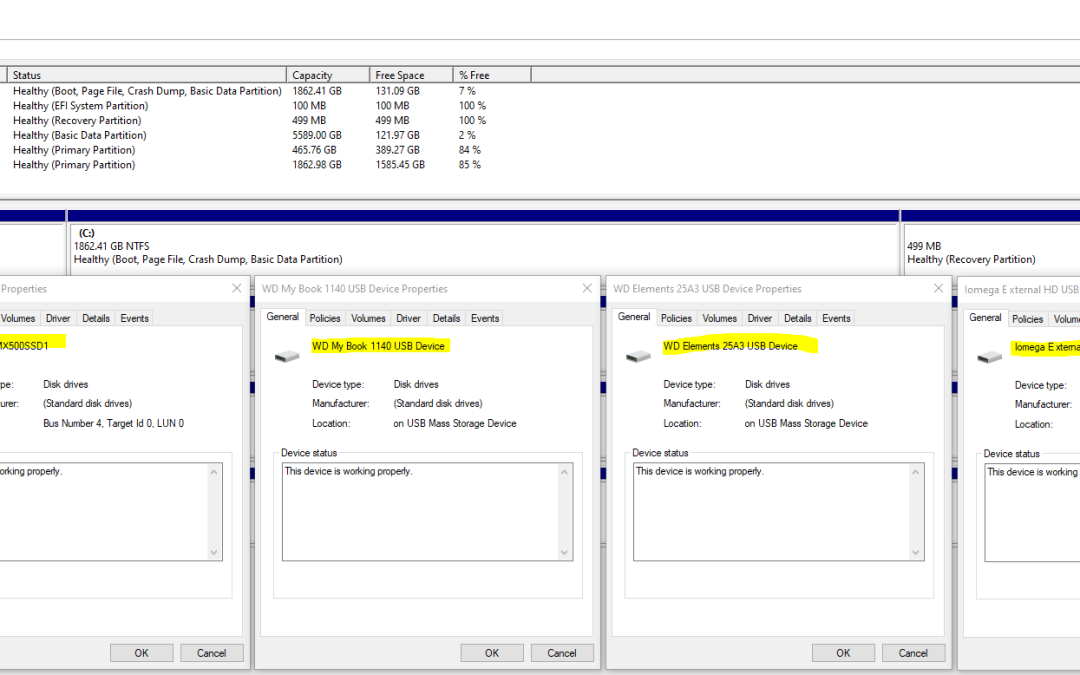Click the WD Elements disk drive icon
The image size is (1080, 675).
click(638, 356)
